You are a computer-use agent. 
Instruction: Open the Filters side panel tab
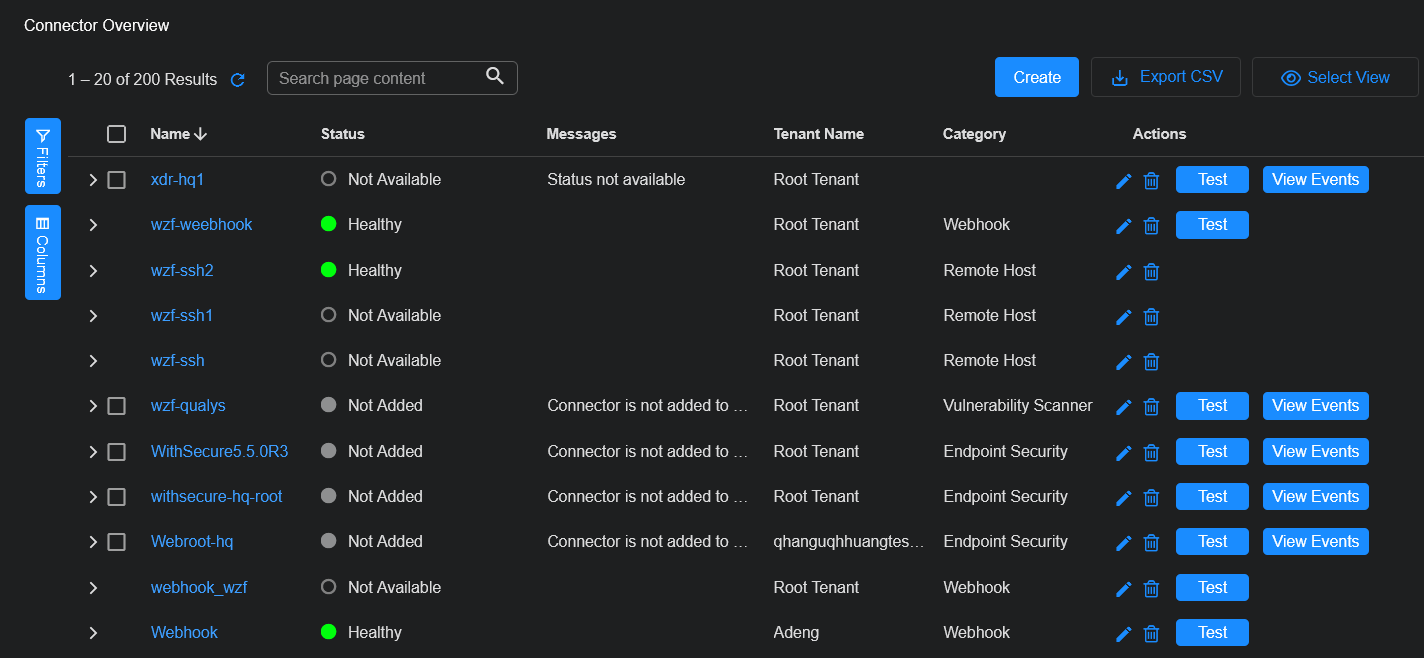(43, 156)
